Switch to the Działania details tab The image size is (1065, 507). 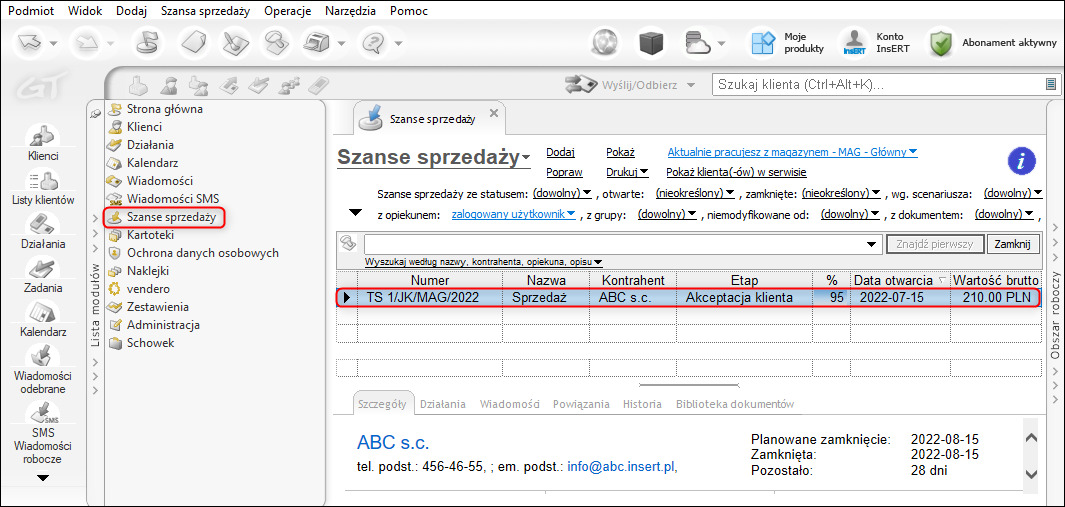point(443,404)
